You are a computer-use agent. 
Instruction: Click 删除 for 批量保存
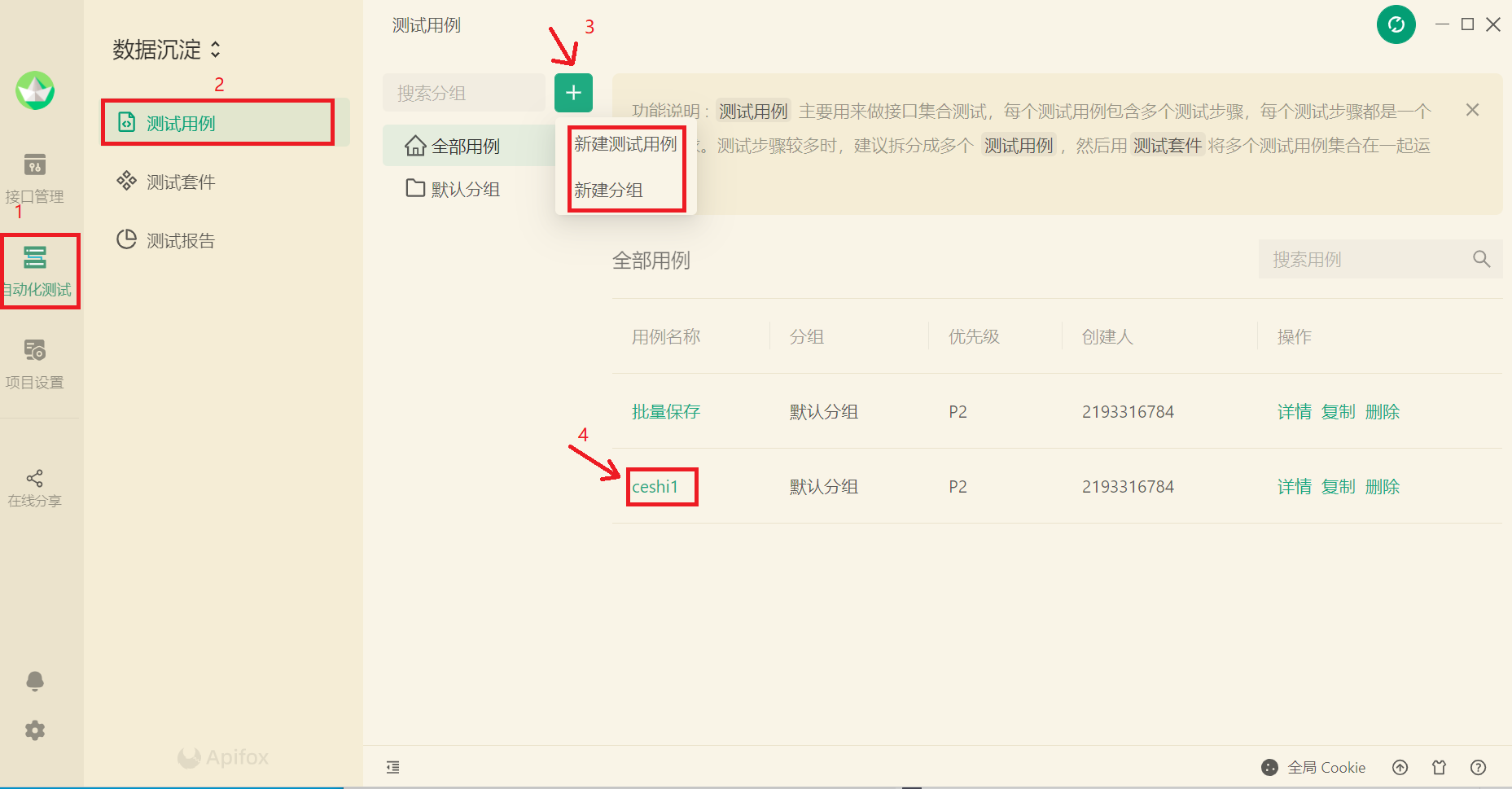[1383, 411]
